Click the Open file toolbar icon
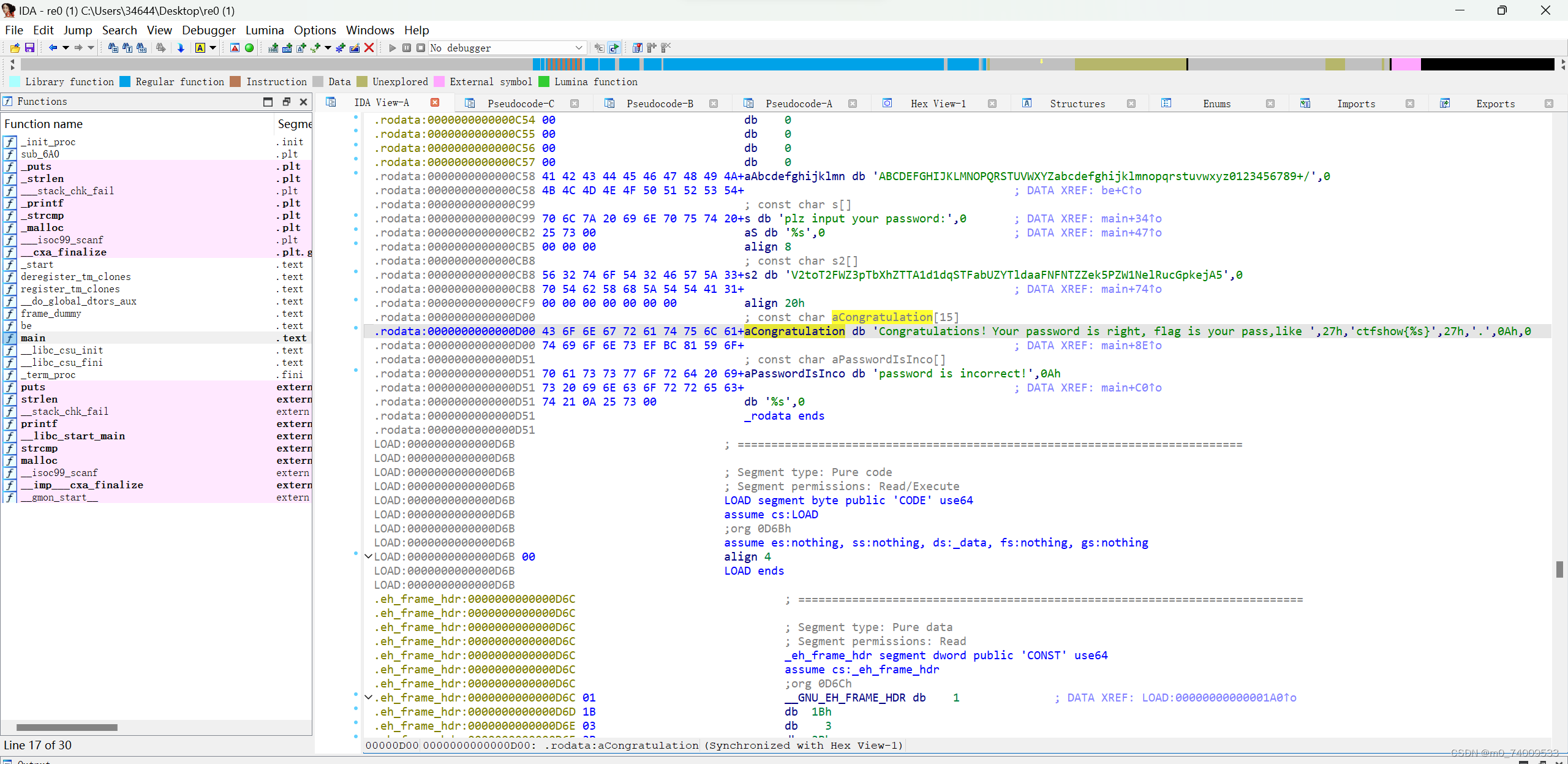 click(x=15, y=48)
